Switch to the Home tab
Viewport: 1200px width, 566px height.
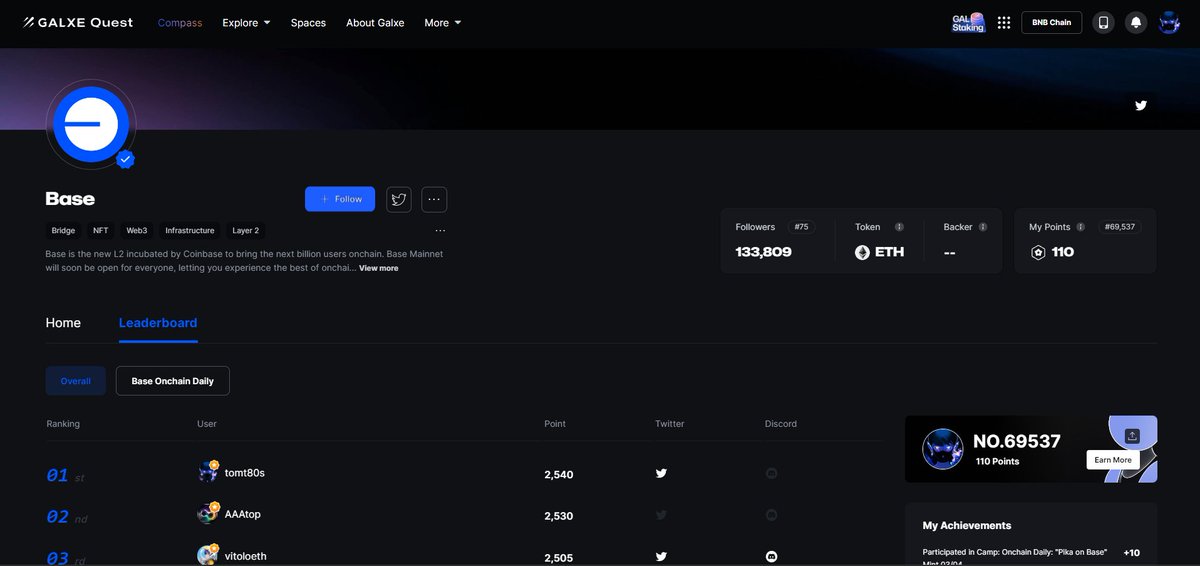[63, 323]
